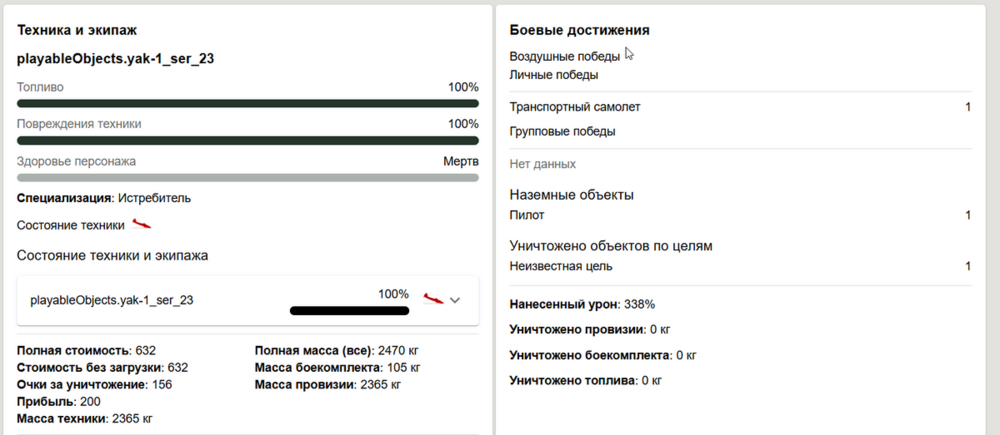Open the Наземные объекты section
The image size is (1000, 435).
pyautogui.click(x=571, y=195)
